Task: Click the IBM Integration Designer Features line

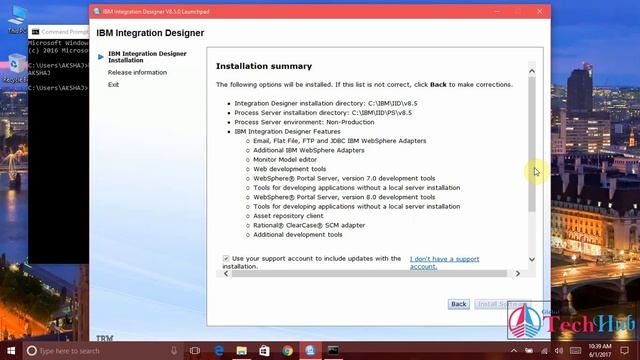Action: [x=287, y=131]
